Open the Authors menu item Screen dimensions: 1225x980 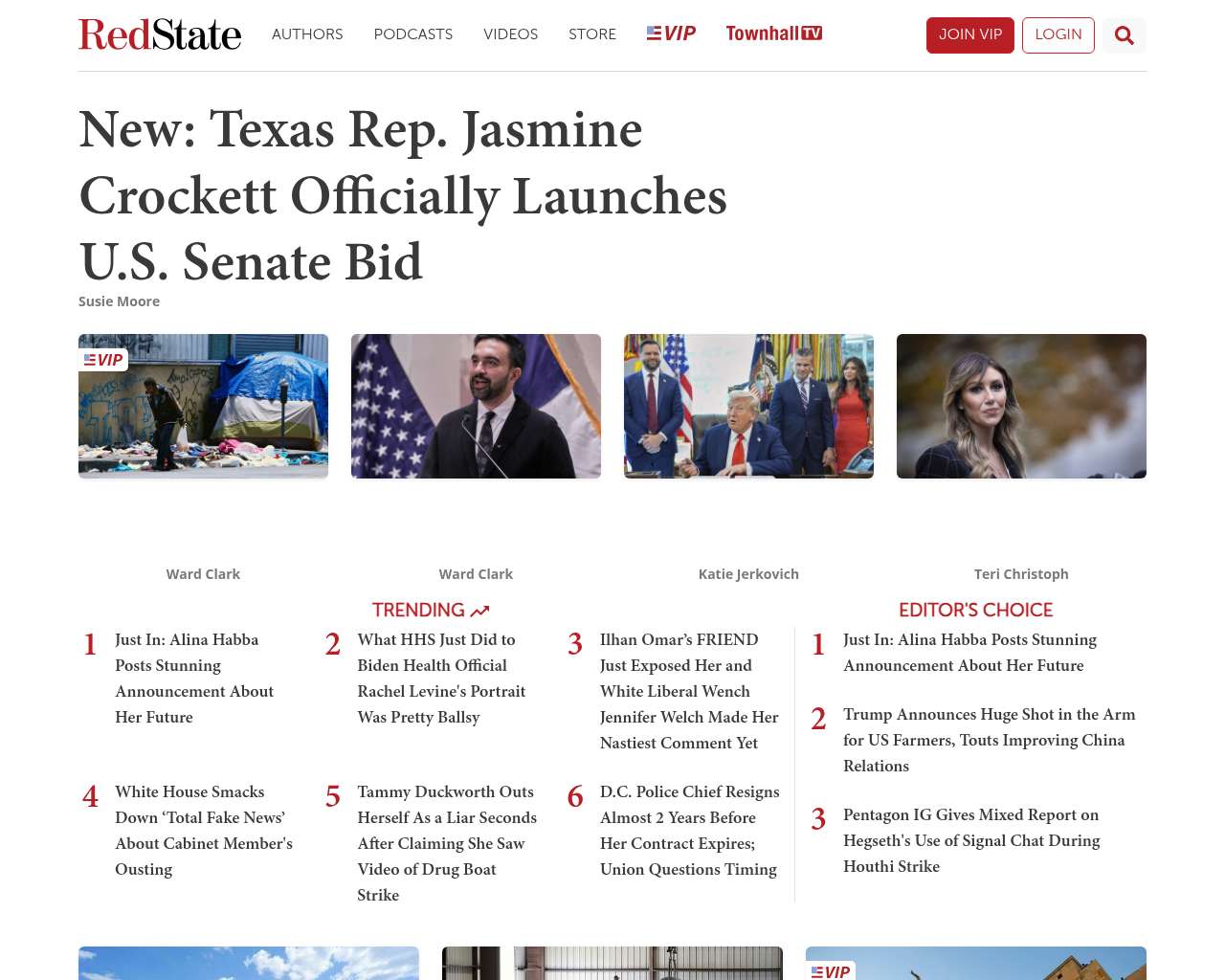click(x=307, y=34)
